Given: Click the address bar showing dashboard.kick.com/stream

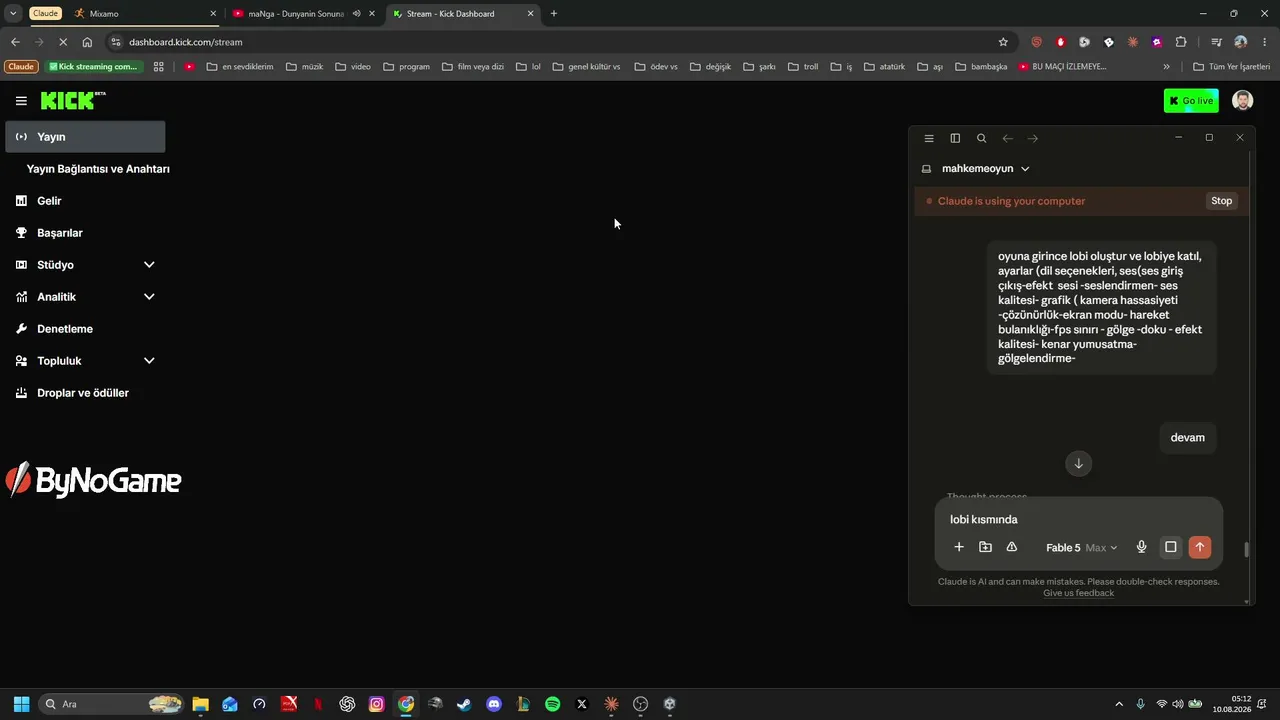Looking at the screenshot, I should coord(560,42).
